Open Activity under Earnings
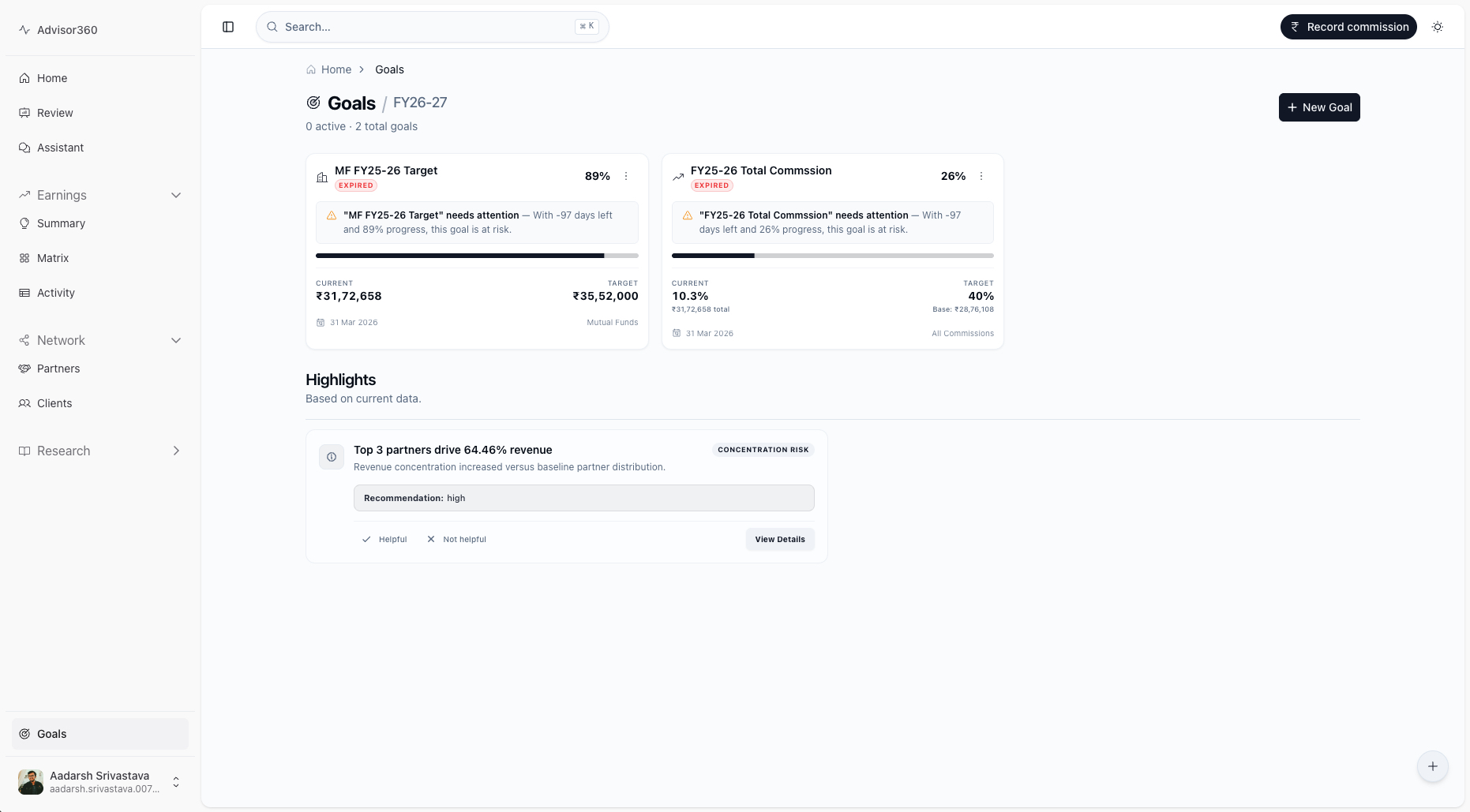Image resolution: width=1470 pixels, height=812 pixels. (x=100, y=293)
